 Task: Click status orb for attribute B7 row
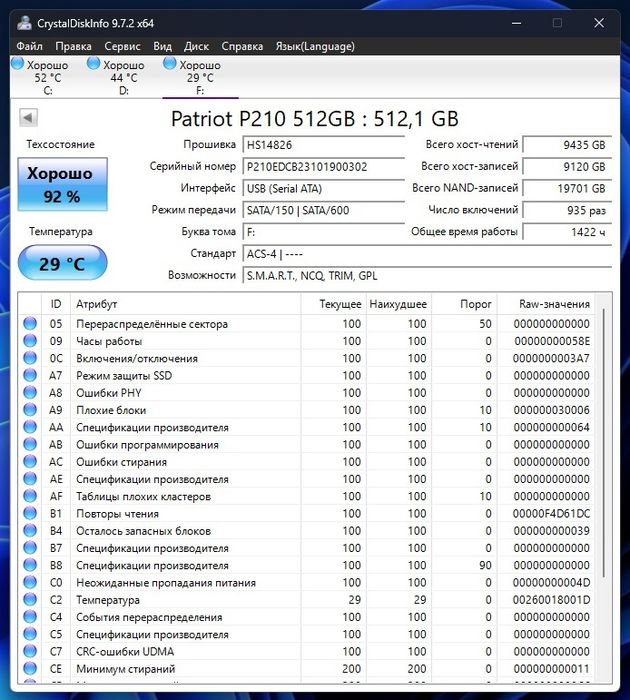click(30, 548)
